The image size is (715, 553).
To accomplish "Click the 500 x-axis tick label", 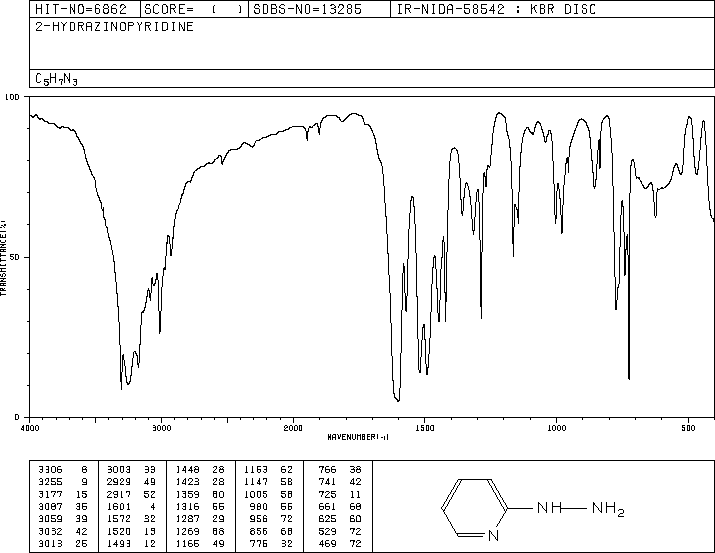I will [x=688, y=428].
